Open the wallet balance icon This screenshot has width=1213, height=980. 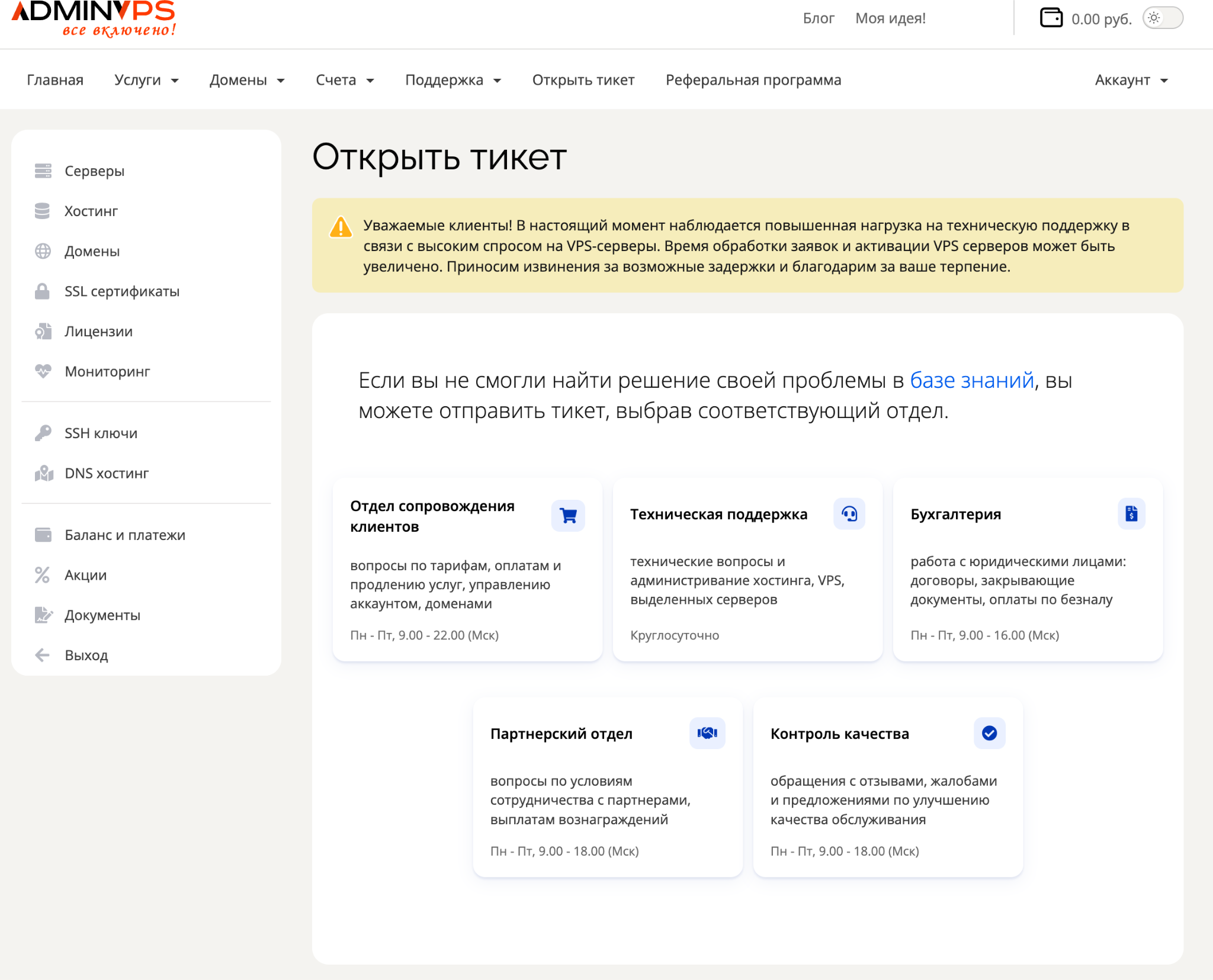[1051, 18]
